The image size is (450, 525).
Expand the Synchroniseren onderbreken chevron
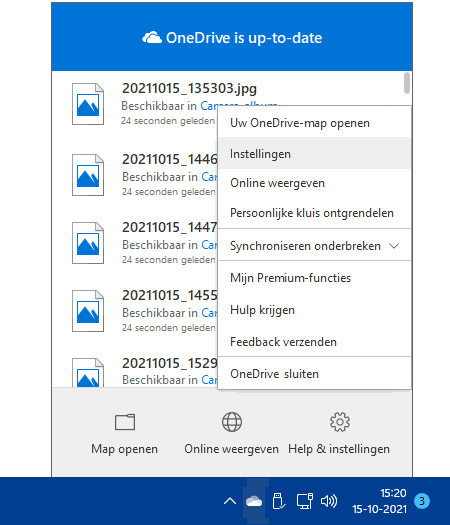[x=394, y=246]
